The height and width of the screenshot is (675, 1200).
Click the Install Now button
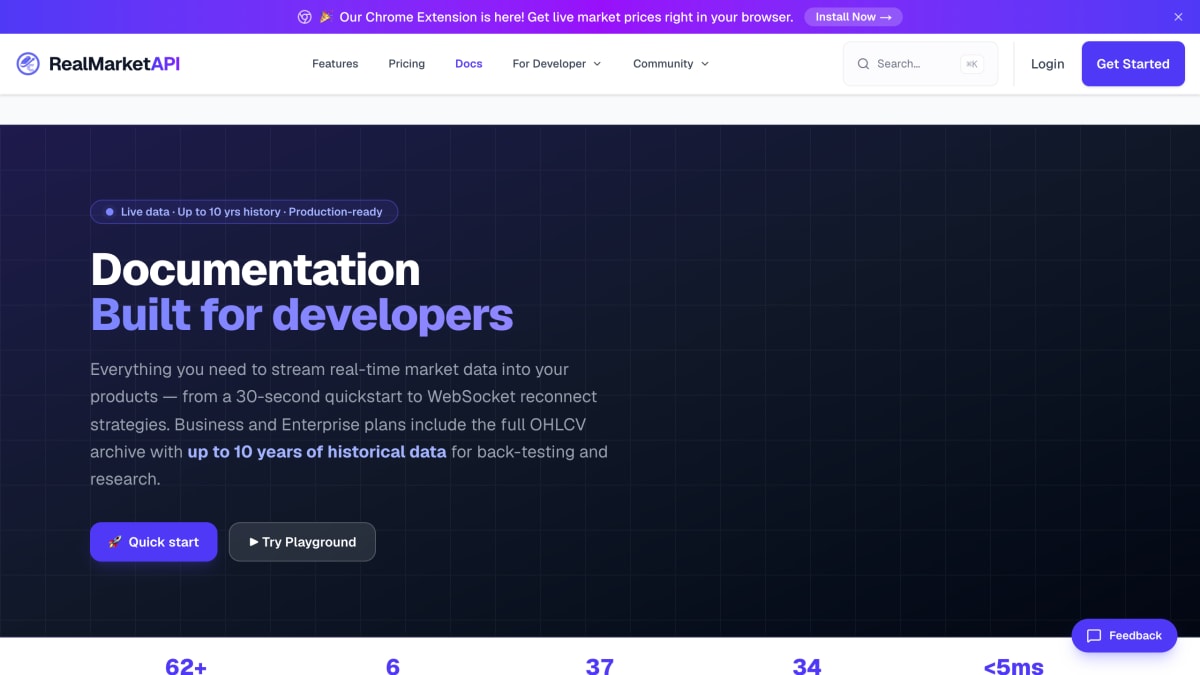coord(853,17)
